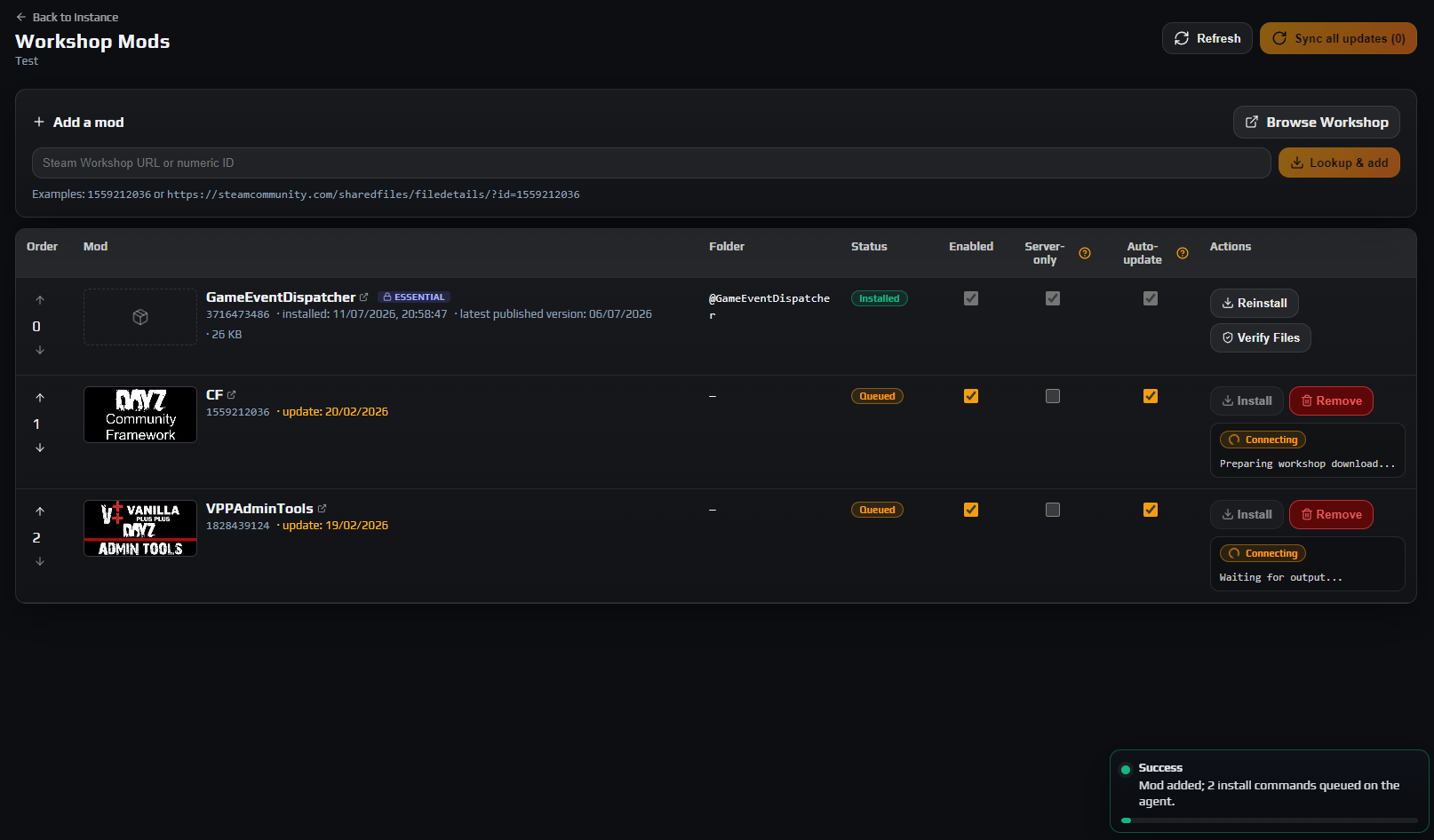Move GameEventDispatcher up with arrow icon
The height and width of the screenshot is (840, 1434).
40,300
